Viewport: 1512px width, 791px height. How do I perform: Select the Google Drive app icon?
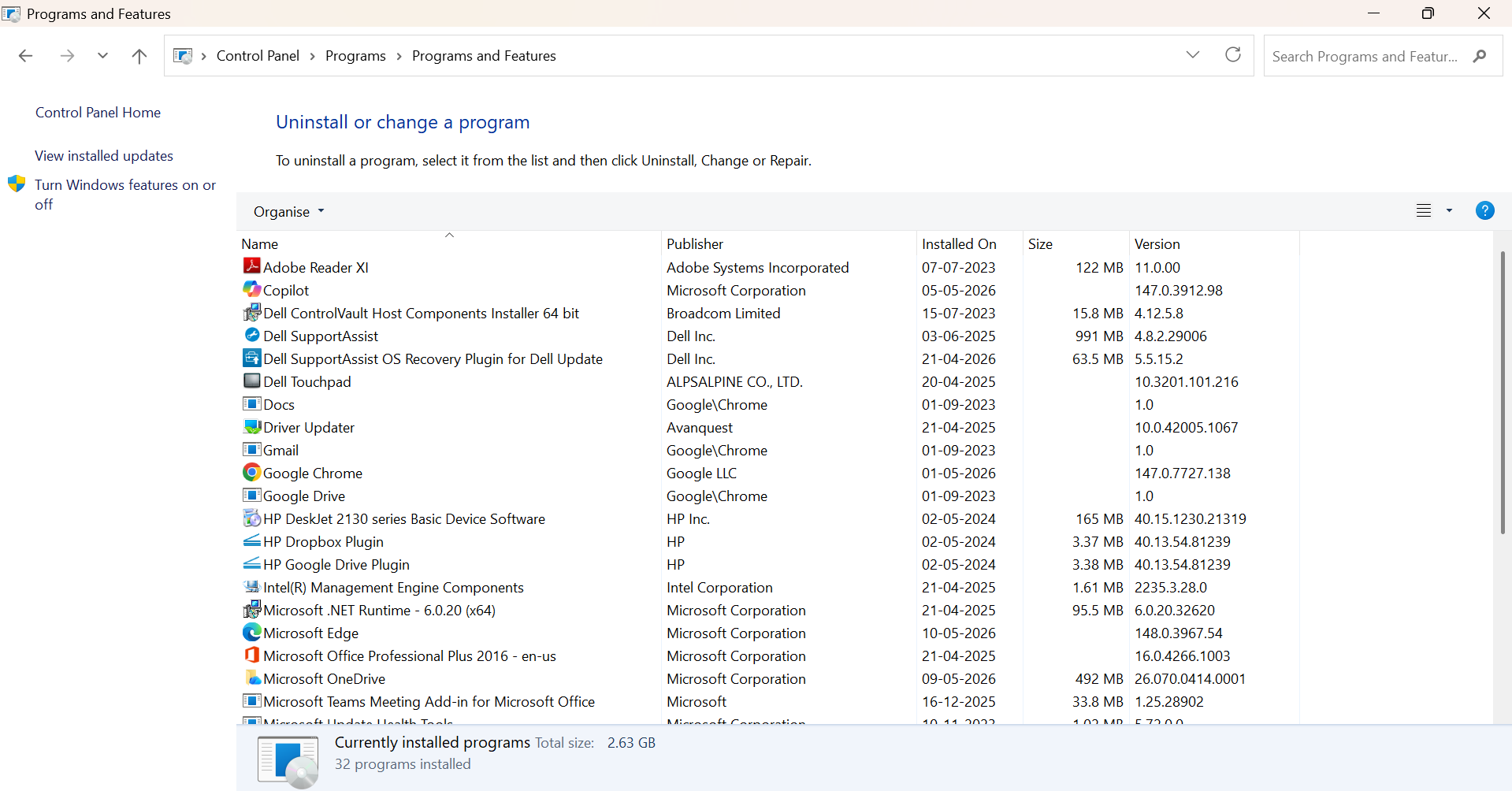pyautogui.click(x=251, y=495)
